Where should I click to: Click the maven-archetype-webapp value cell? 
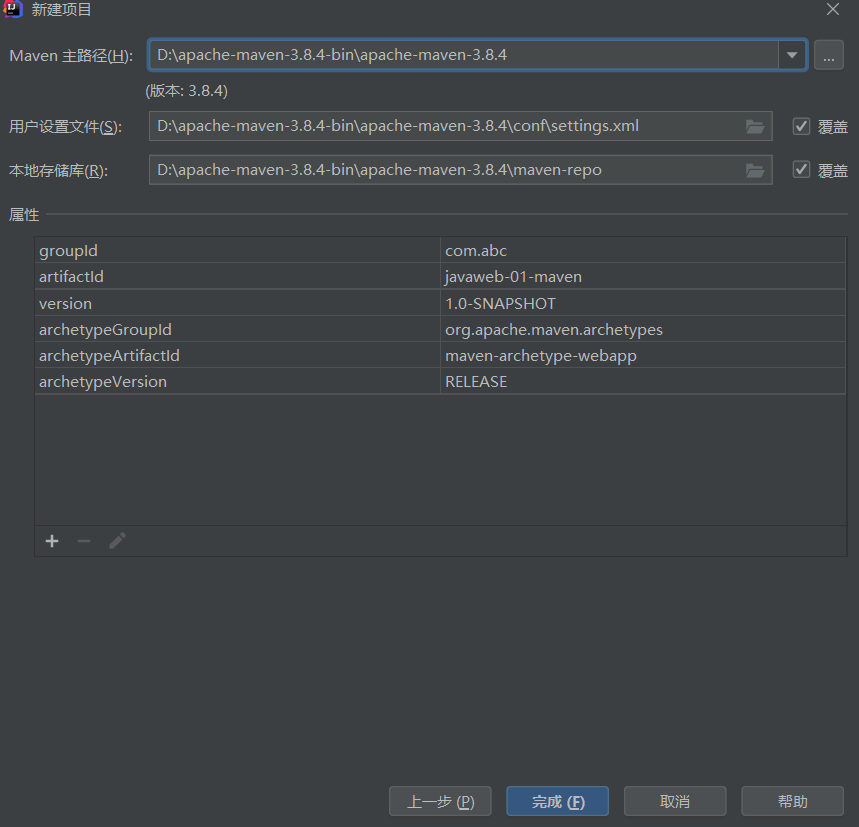click(643, 355)
